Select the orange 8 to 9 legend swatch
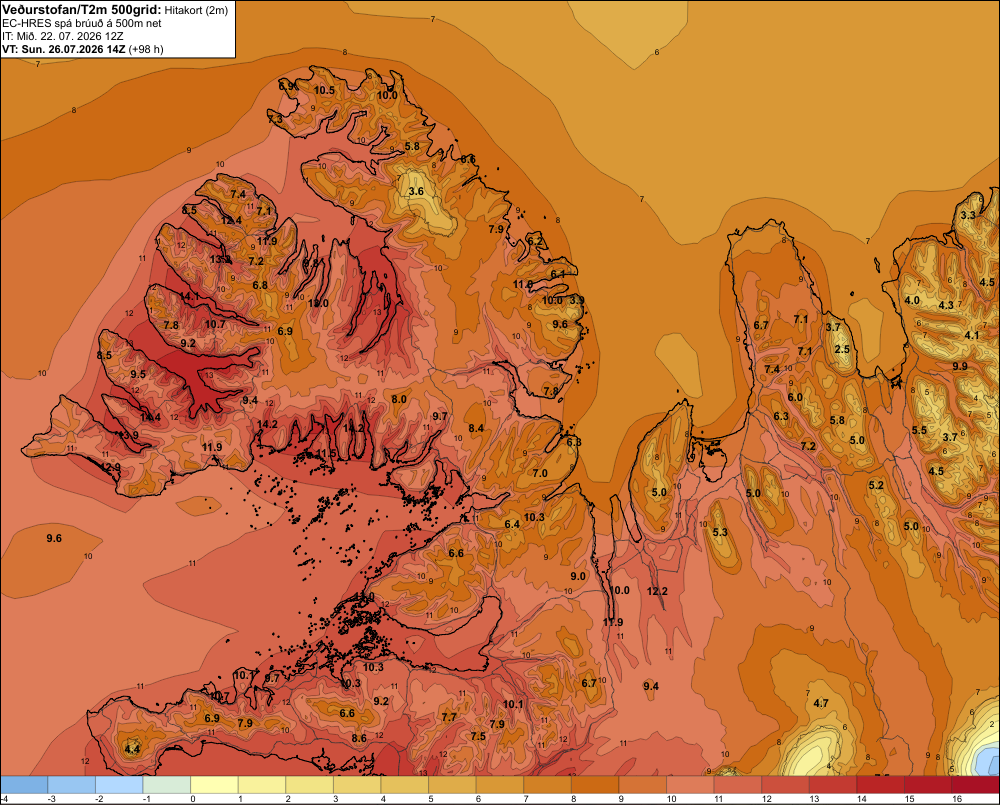This screenshot has width=1000, height=805. coord(594,785)
